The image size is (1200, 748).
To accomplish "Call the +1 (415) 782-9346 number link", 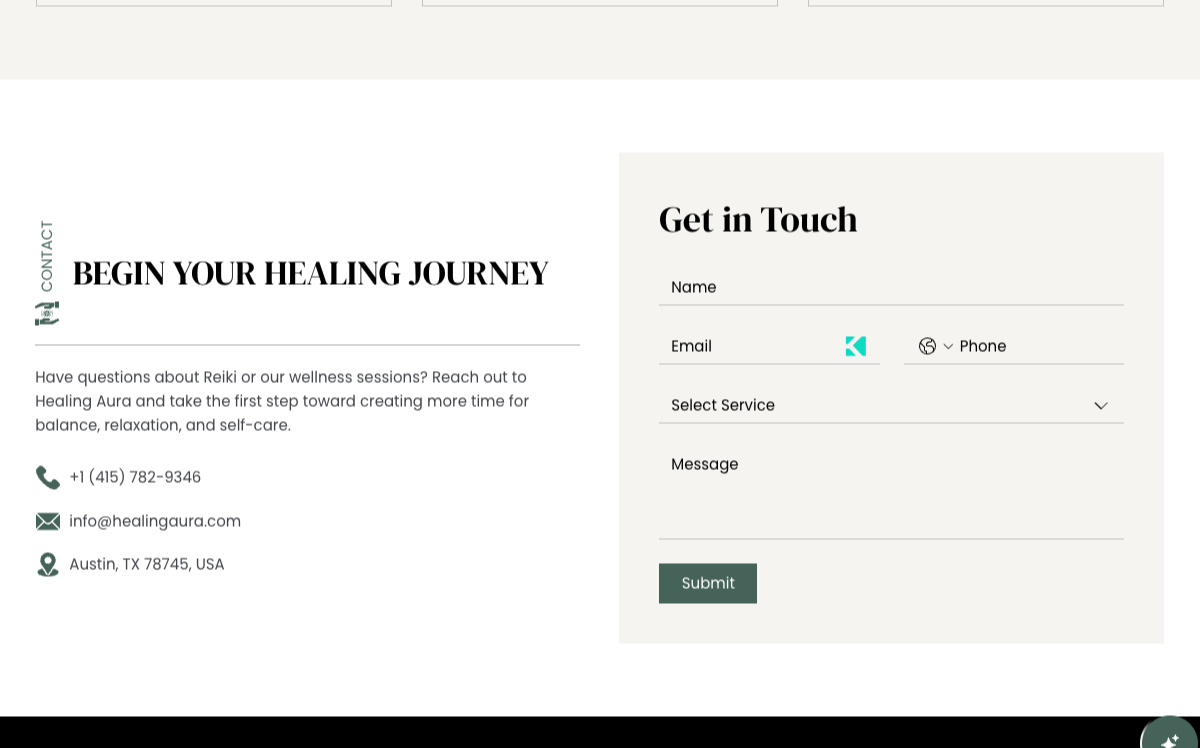I will (135, 477).
